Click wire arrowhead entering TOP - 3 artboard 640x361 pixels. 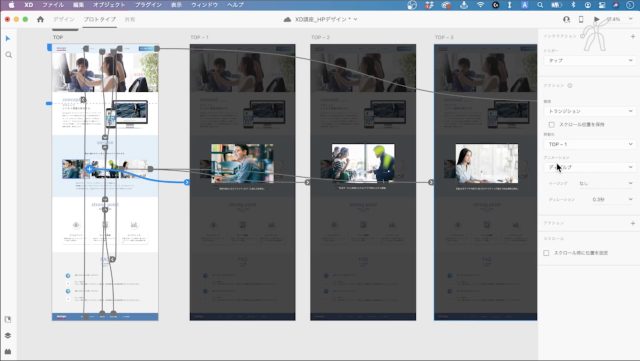[x=431, y=182]
